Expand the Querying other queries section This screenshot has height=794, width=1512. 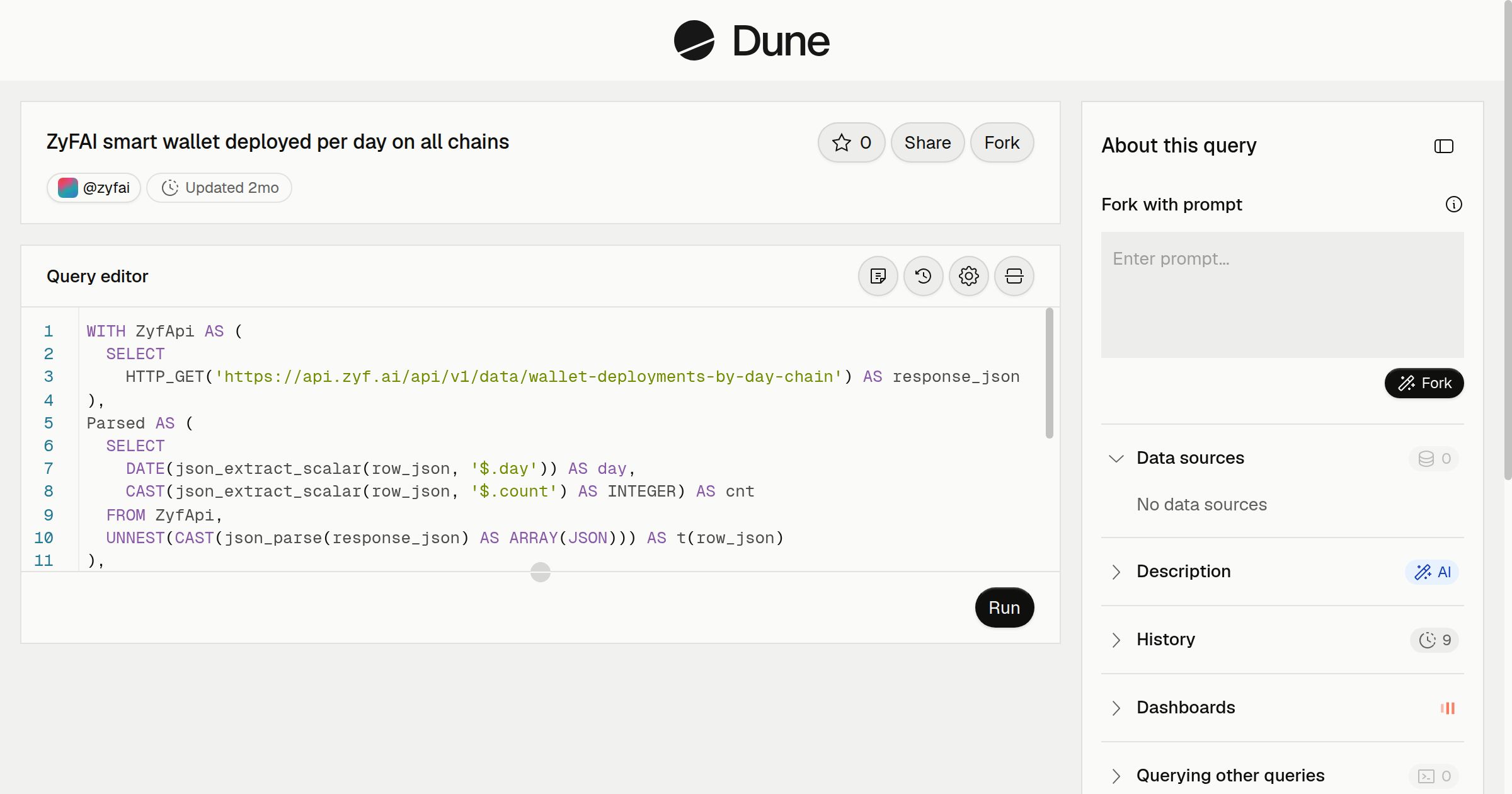[x=1116, y=776]
